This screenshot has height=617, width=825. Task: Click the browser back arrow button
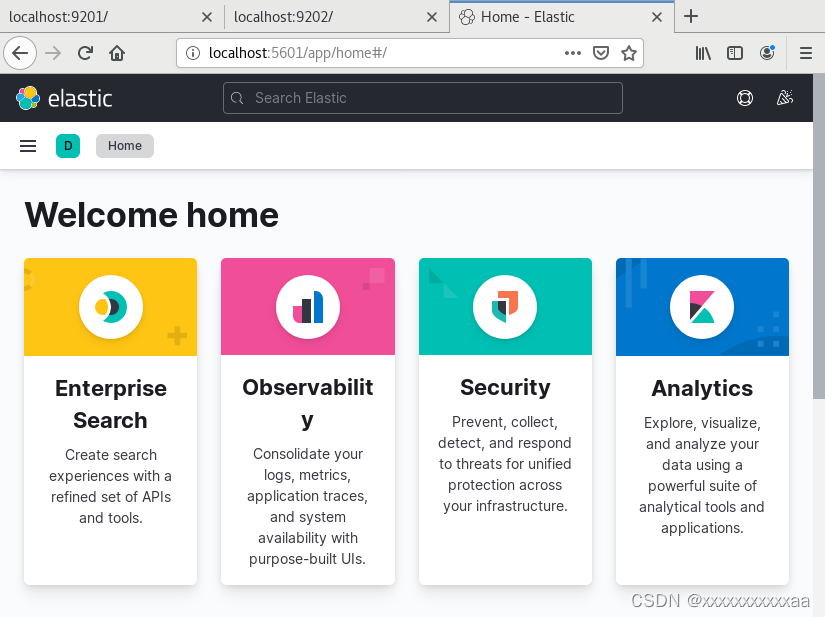click(x=20, y=53)
